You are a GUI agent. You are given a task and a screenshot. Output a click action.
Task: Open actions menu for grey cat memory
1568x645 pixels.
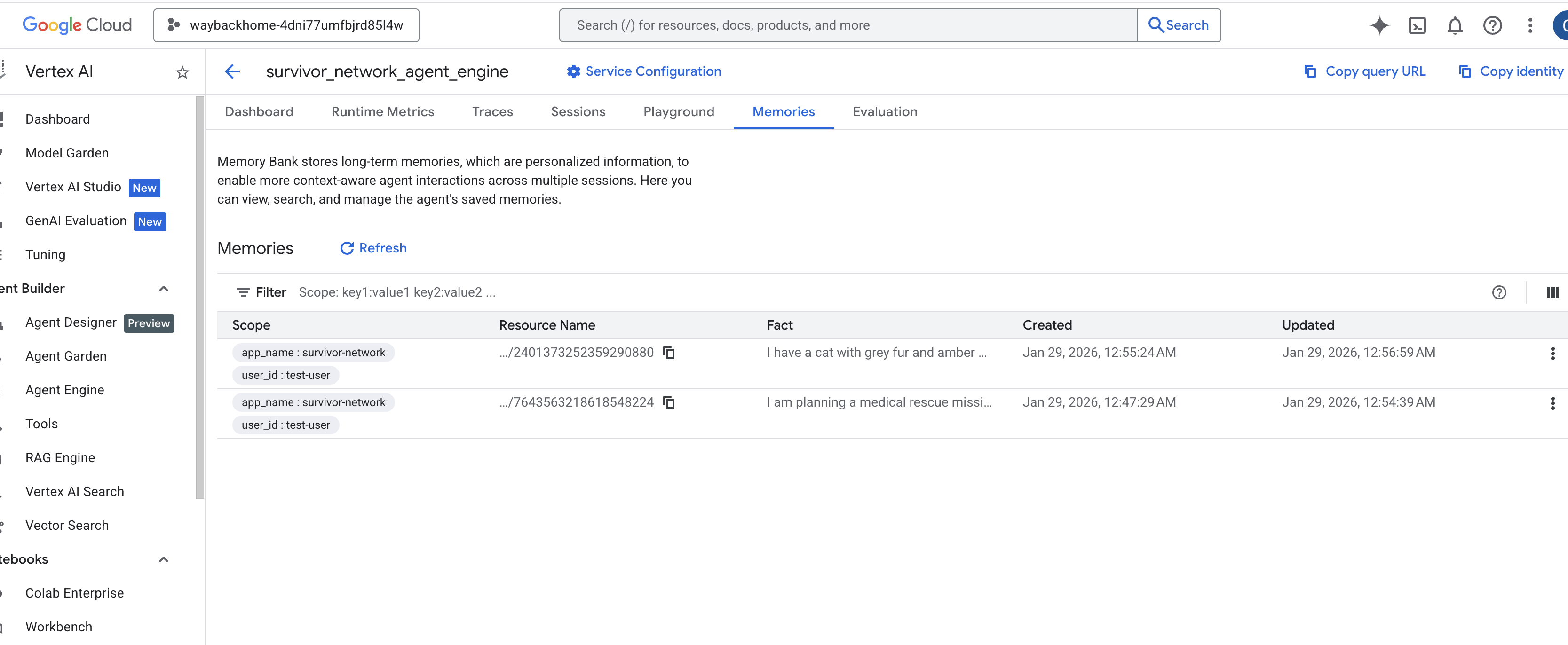1552,354
